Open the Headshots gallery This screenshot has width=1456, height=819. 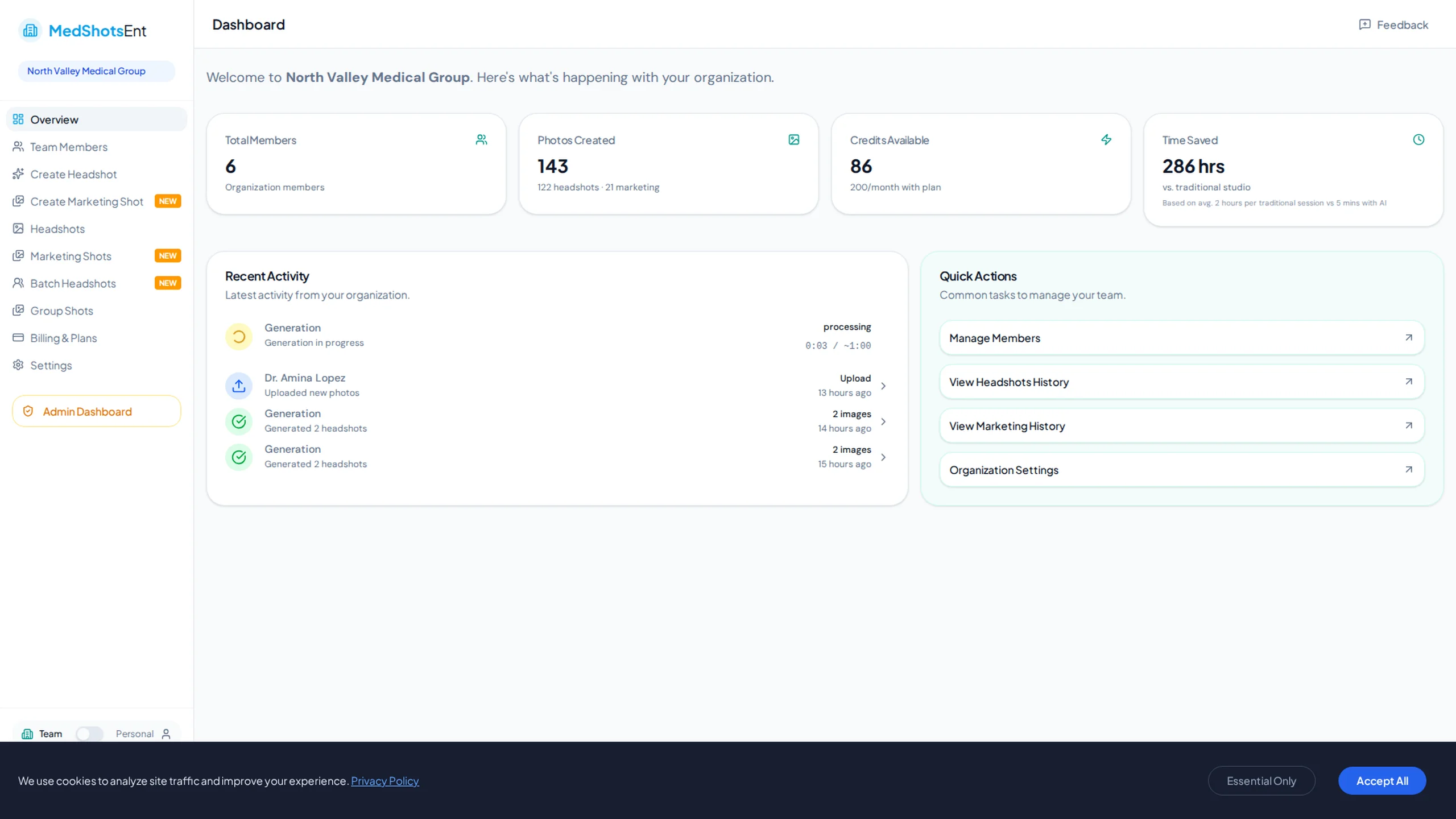57,229
